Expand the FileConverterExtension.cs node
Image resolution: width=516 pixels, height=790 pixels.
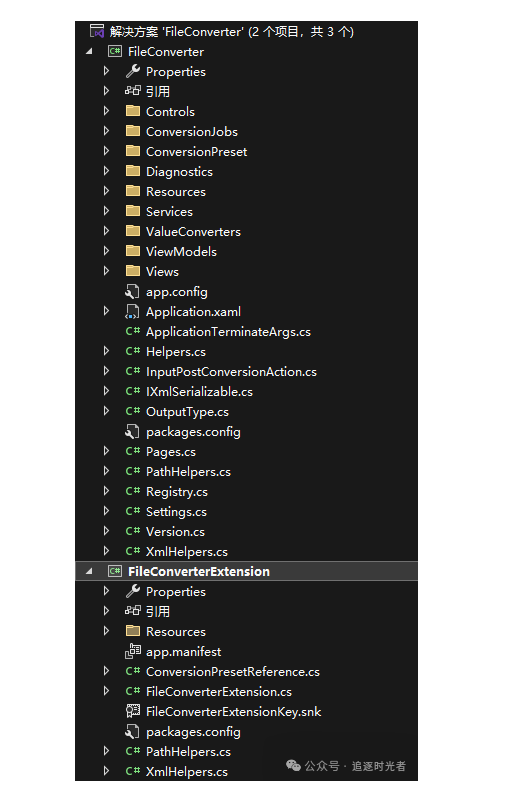106,691
